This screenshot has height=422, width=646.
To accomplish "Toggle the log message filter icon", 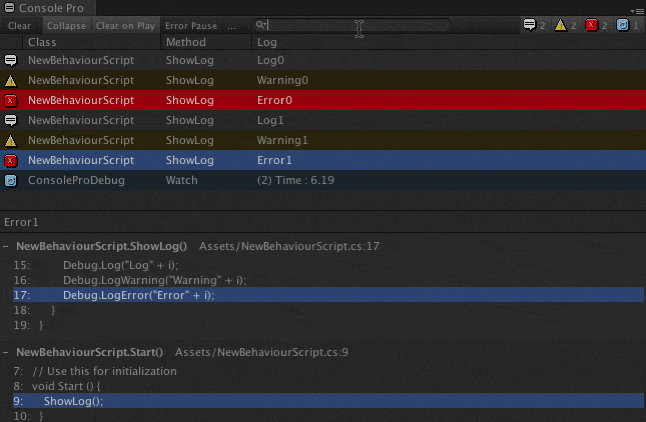I will (529, 25).
